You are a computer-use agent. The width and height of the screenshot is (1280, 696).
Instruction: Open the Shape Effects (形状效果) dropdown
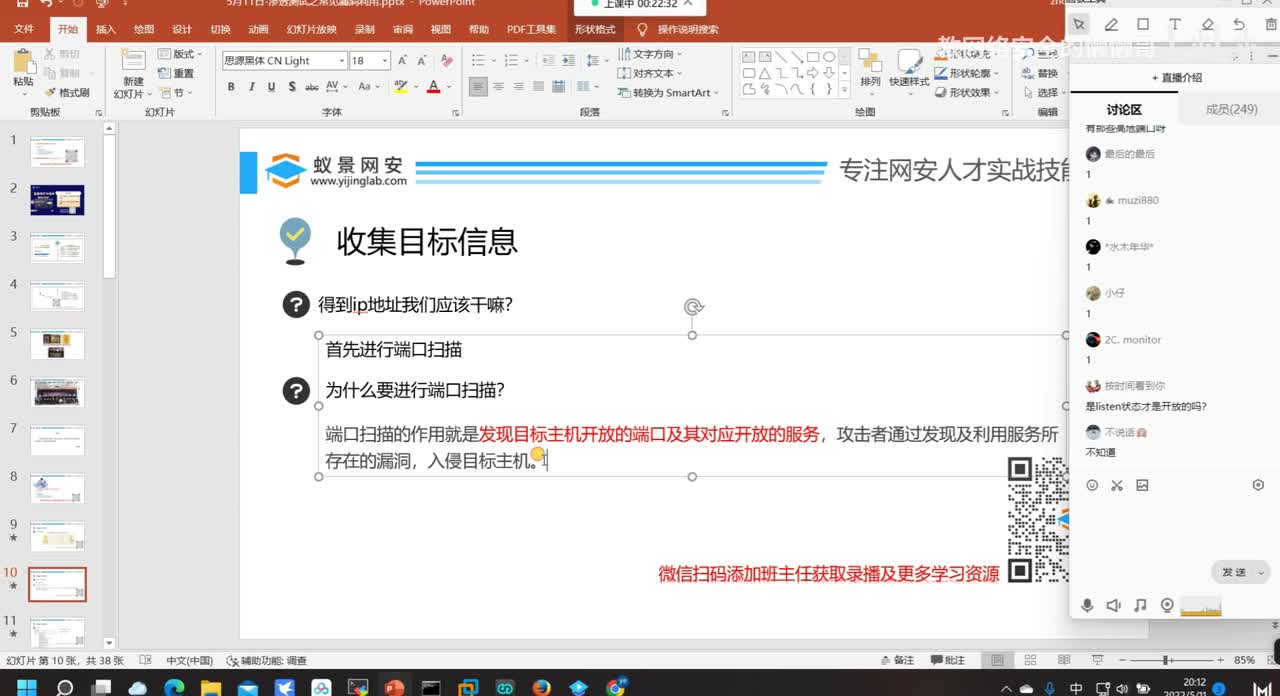(967, 92)
